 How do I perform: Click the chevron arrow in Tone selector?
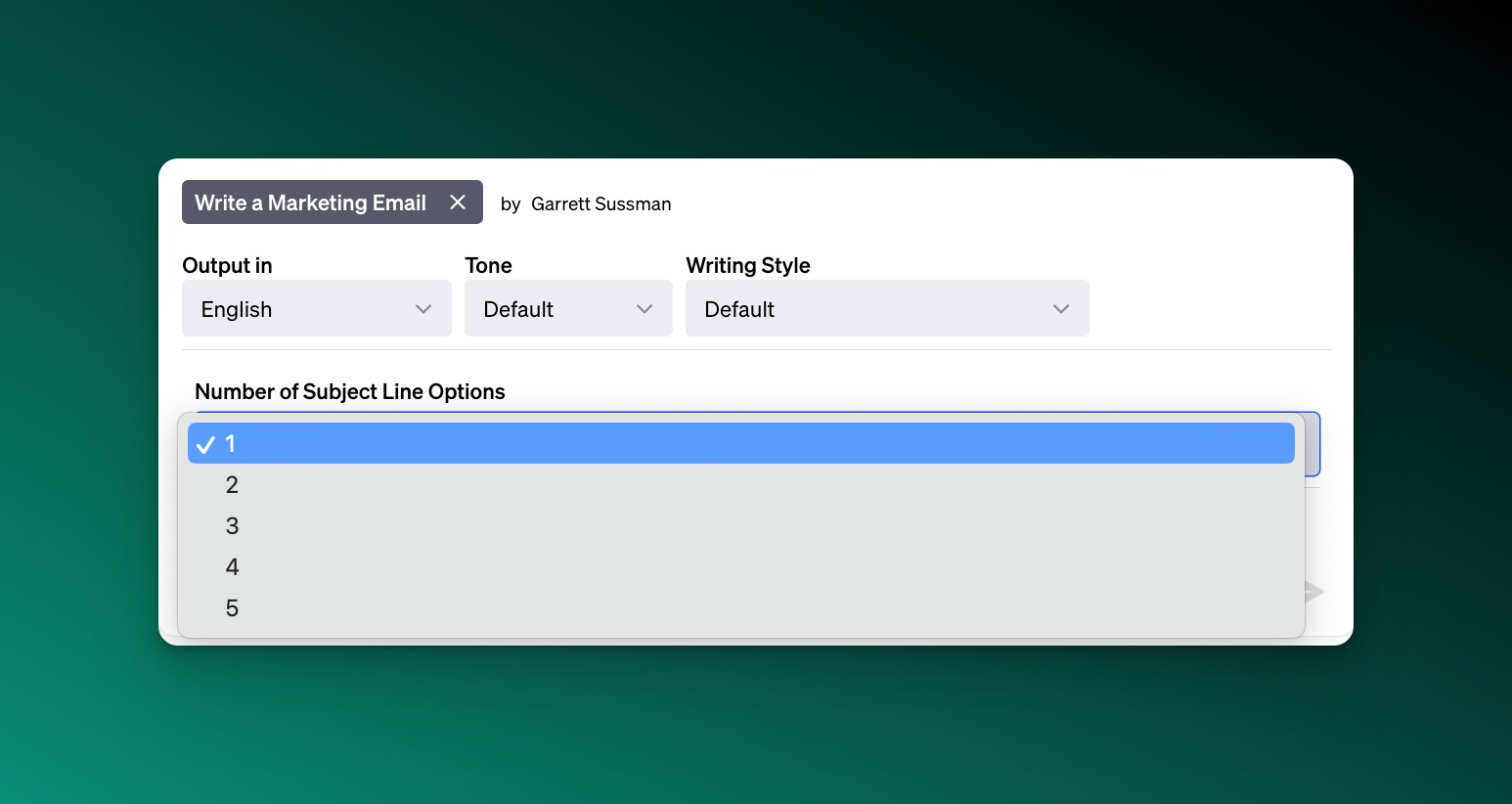point(645,309)
